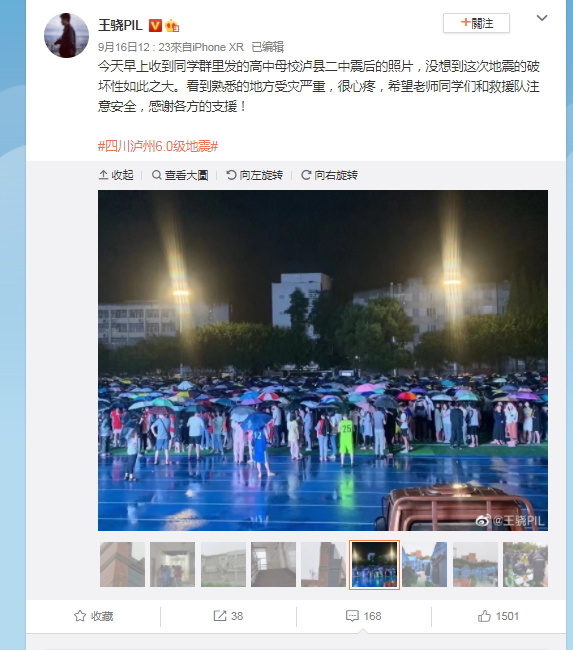The height and width of the screenshot is (650, 573).
Task: Click the repost share icon with 38
Action: (220, 616)
